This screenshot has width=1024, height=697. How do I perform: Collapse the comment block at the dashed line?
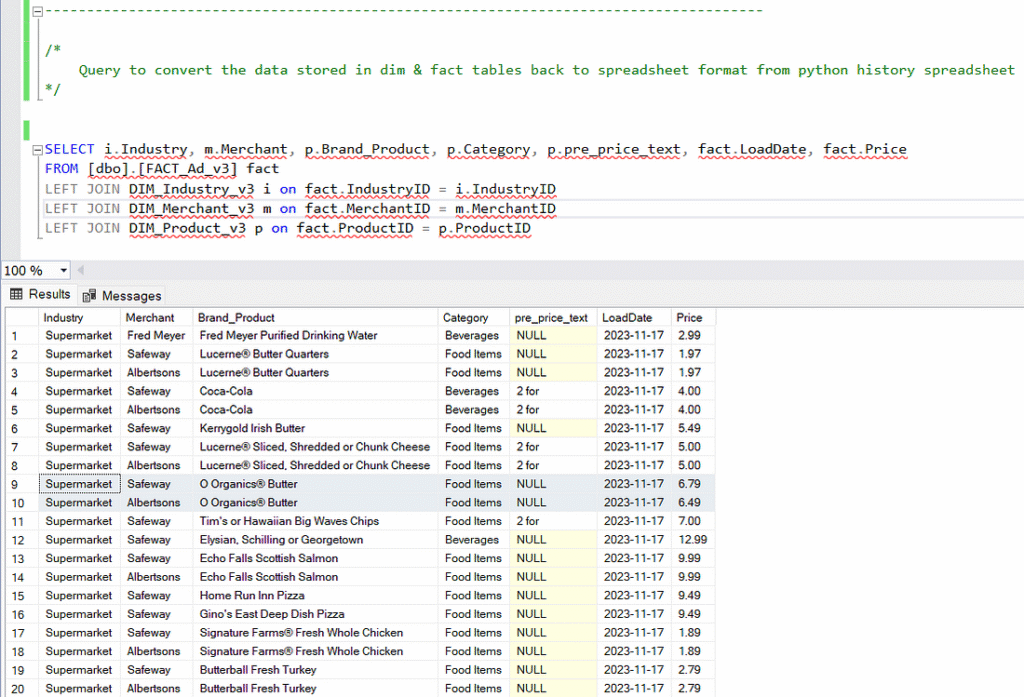tap(37, 11)
